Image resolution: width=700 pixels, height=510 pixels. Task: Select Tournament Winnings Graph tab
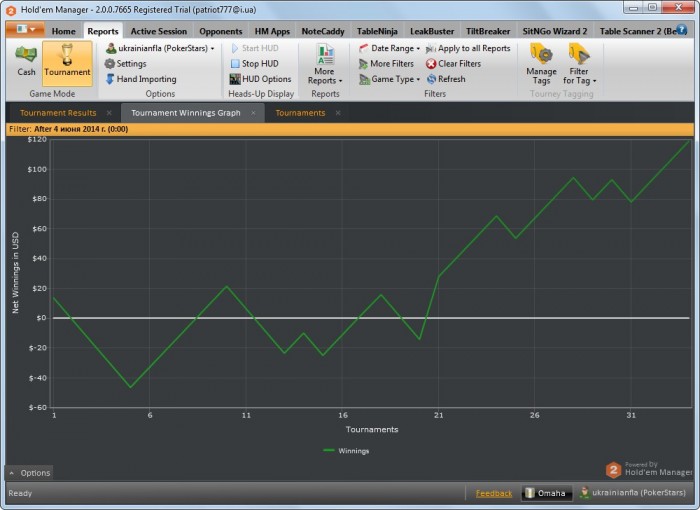[x=186, y=113]
